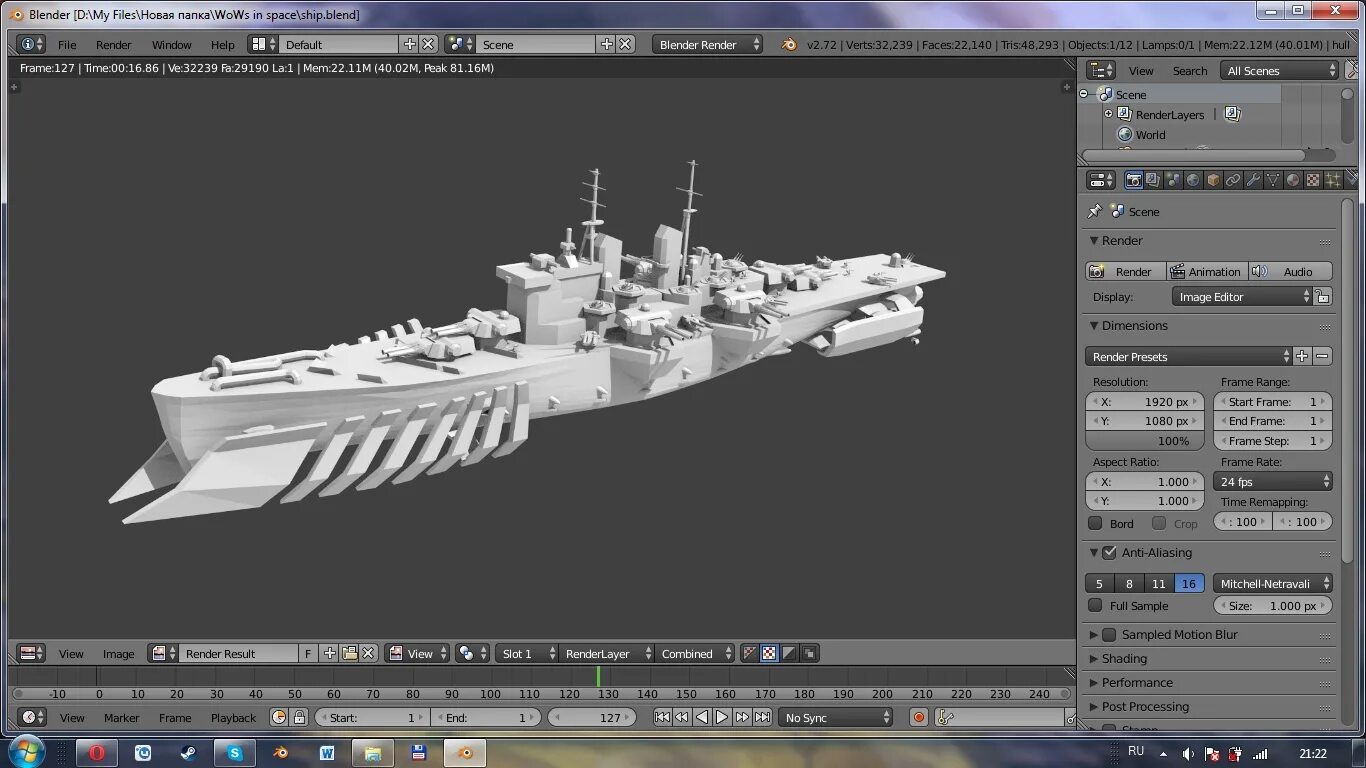Click the Audio mixdown button
Image resolution: width=1366 pixels, height=768 pixels.
click(x=1290, y=271)
